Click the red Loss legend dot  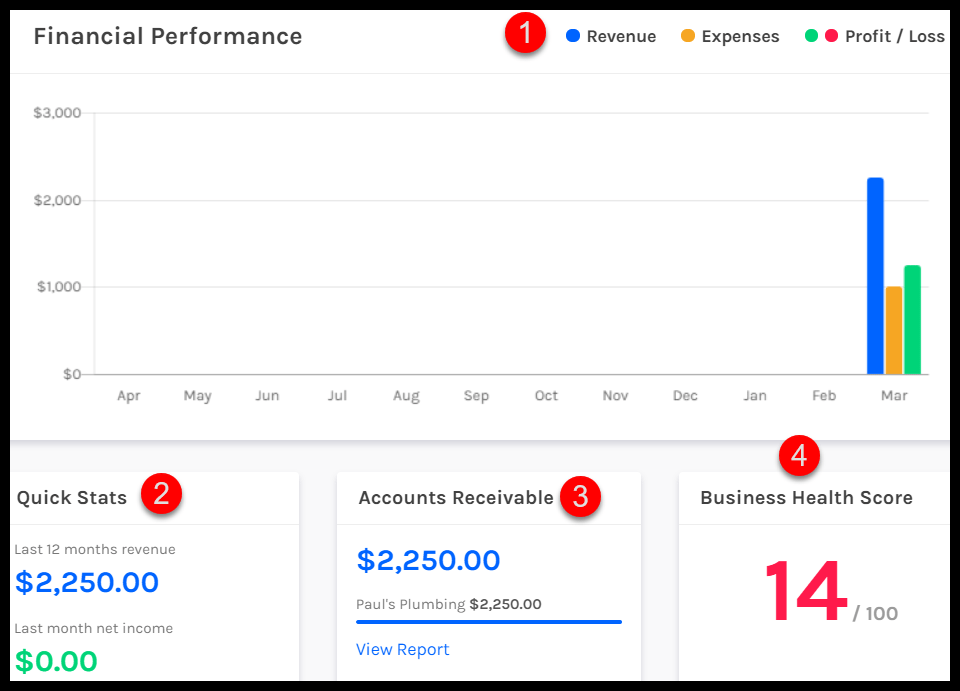pyautogui.click(x=829, y=36)
